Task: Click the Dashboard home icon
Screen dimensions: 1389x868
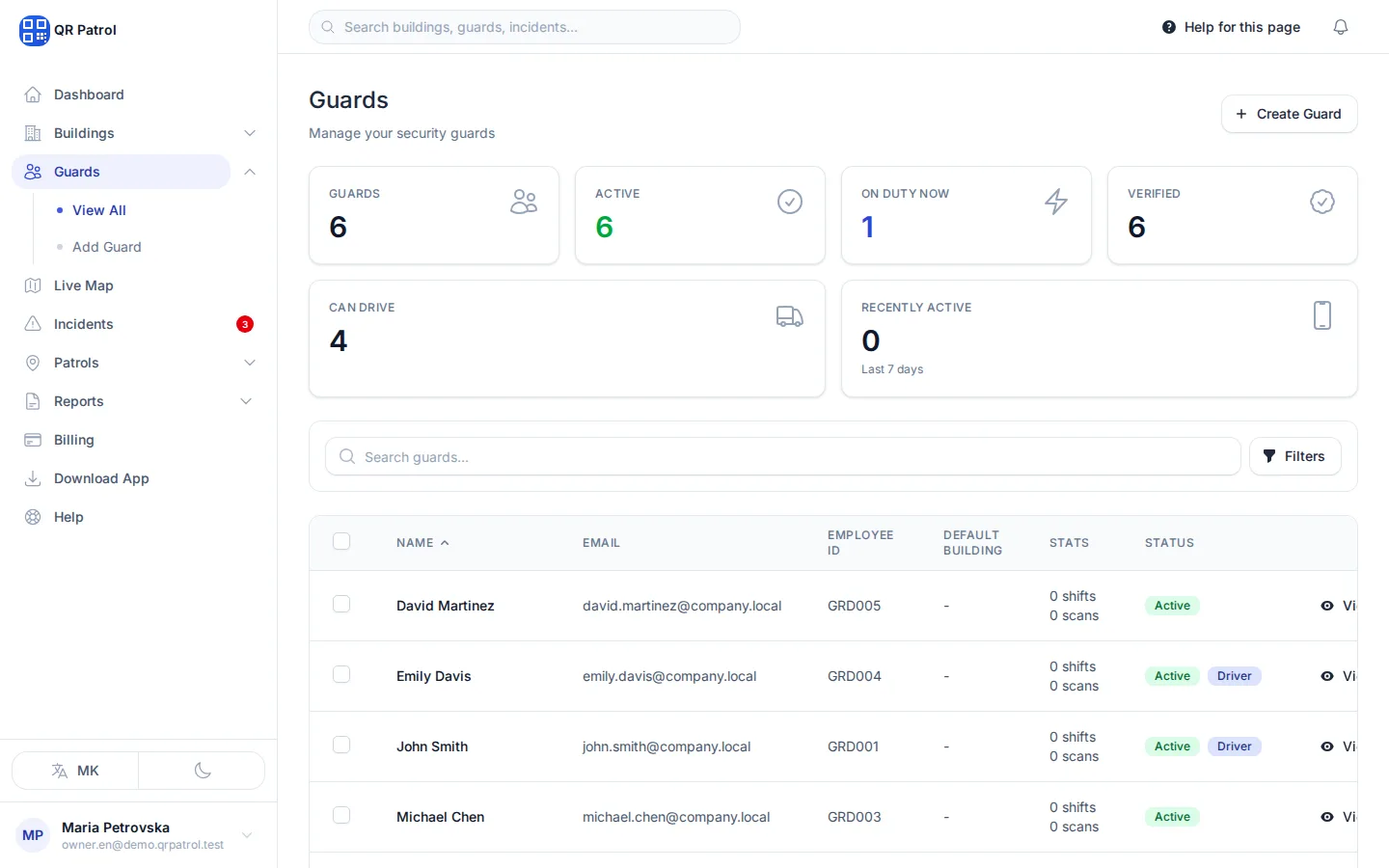Action: 33,95
